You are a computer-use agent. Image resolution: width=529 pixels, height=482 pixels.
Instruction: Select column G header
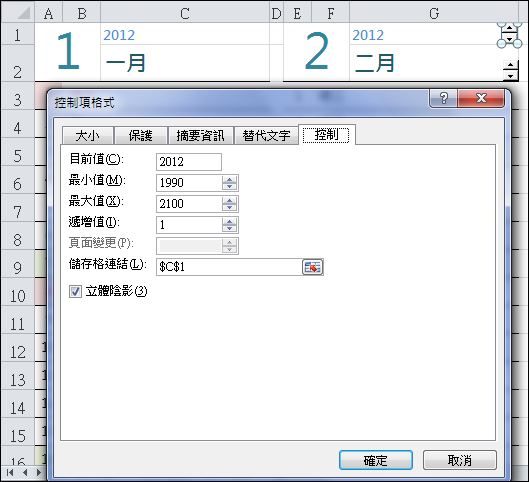click(434, 13)
